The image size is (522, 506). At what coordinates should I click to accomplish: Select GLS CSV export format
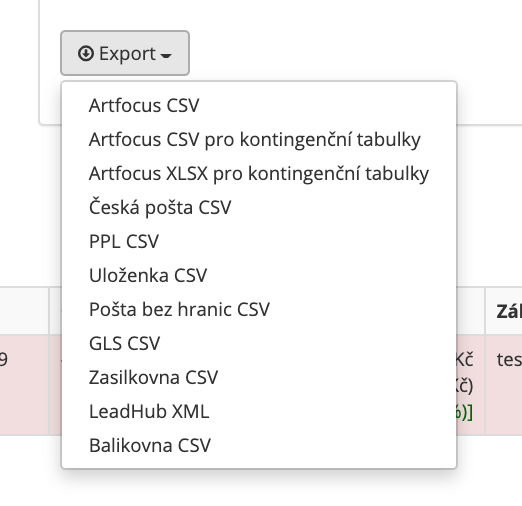tap(259, 343)
